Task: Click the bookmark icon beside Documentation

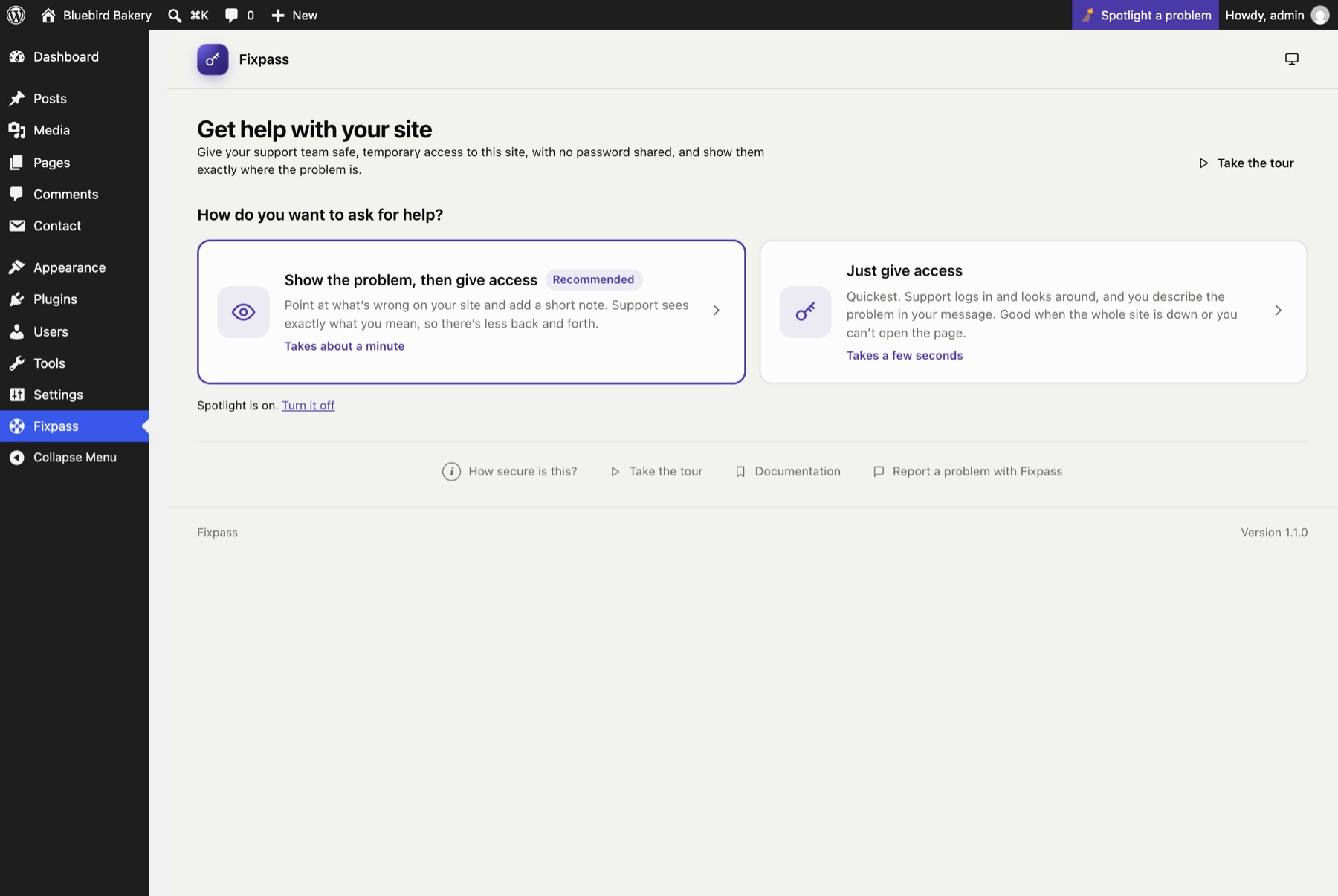Action: pos(740,472)
